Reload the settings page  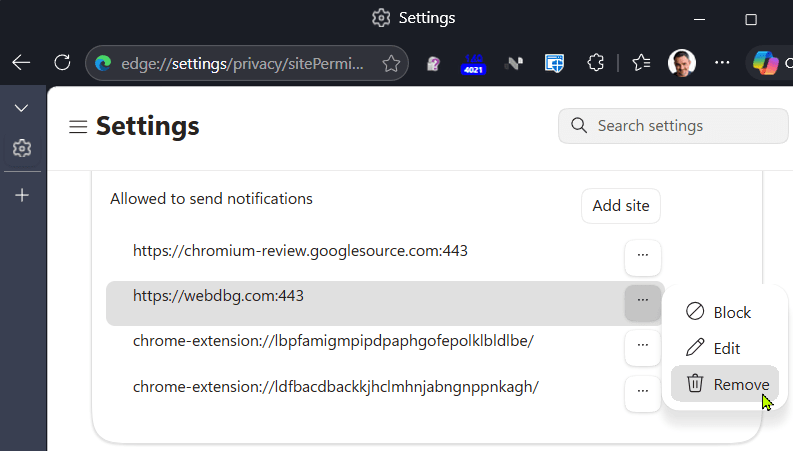[x=62, y=63]
